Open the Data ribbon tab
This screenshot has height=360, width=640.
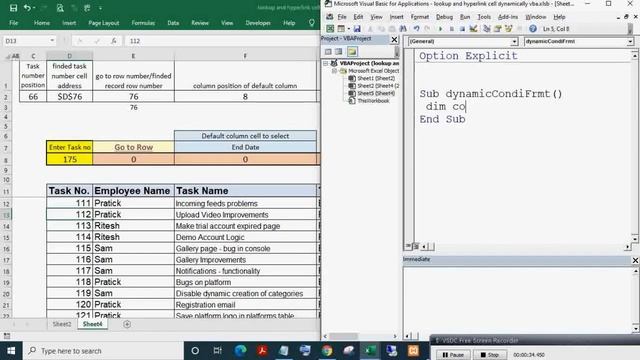[x=173, y=23]
